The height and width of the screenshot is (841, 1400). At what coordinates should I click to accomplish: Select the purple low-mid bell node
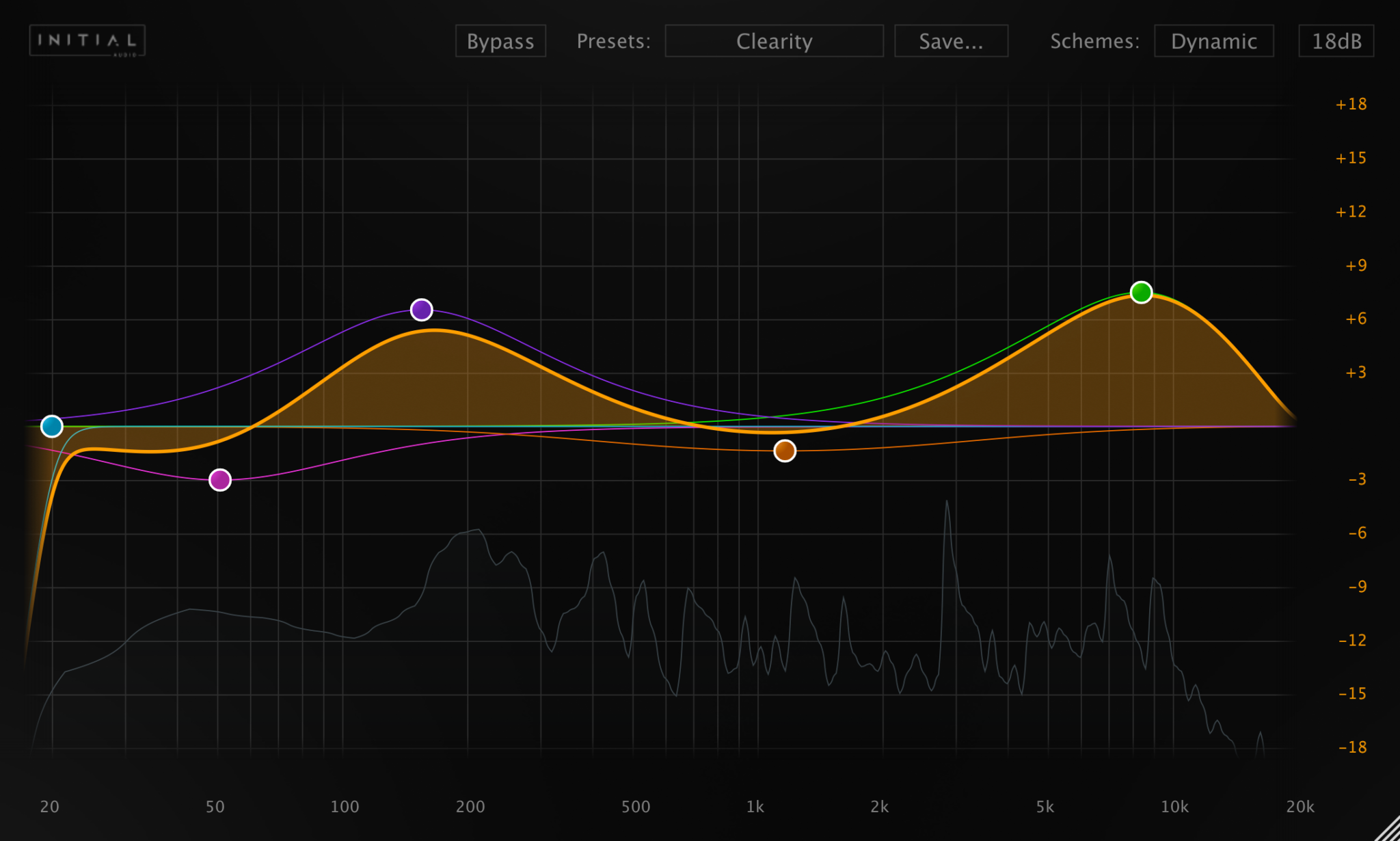pos(422,310)
